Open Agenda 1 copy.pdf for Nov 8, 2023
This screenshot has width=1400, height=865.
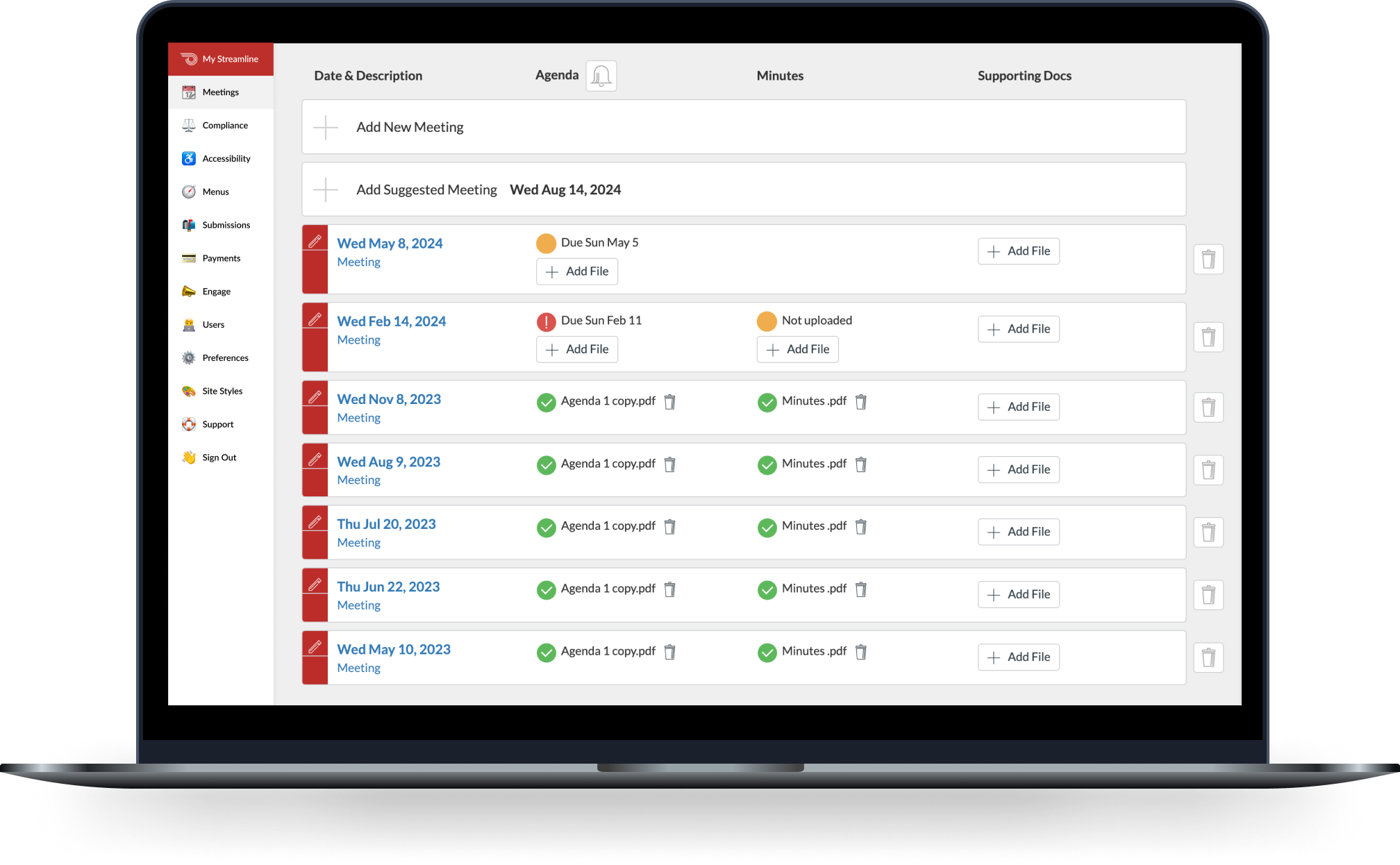point(608,401)
